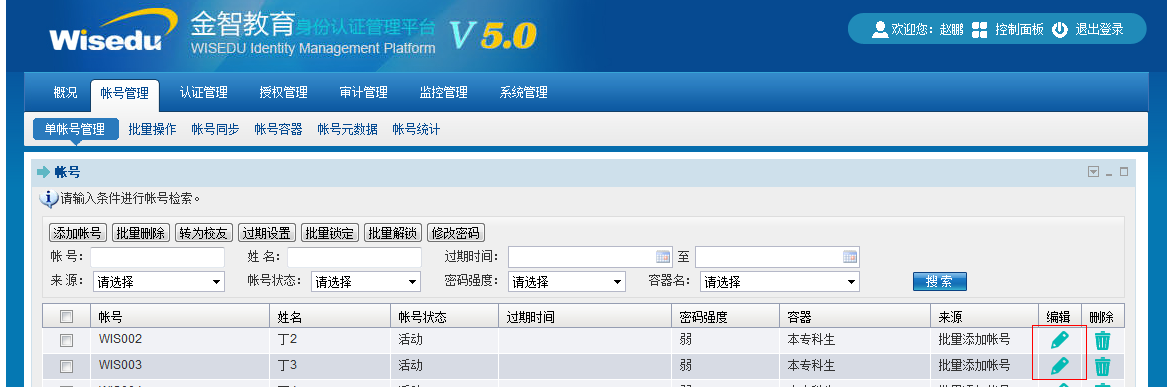Edit account WIS002 with pencil icon
Screen dimensions: 1173x387
pyautogui.click(x=1059, y=340)
